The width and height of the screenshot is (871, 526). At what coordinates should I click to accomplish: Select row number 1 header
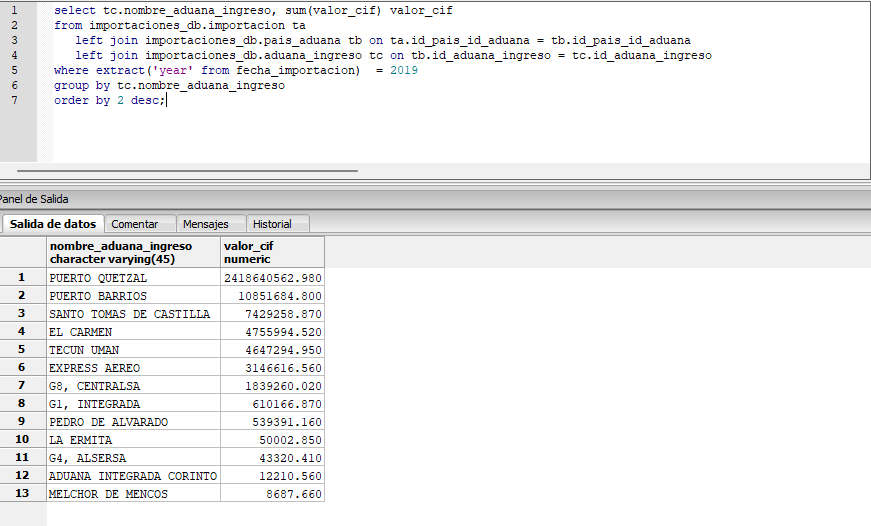point(21,277)
